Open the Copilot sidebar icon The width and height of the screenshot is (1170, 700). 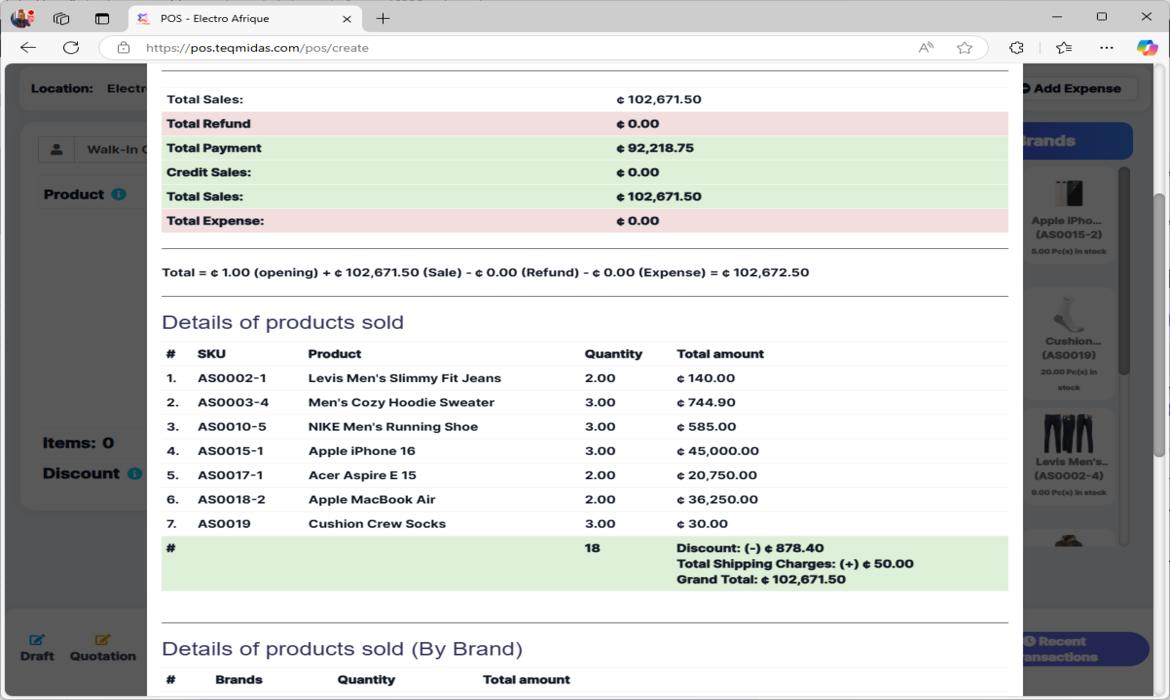[1146, 47]
